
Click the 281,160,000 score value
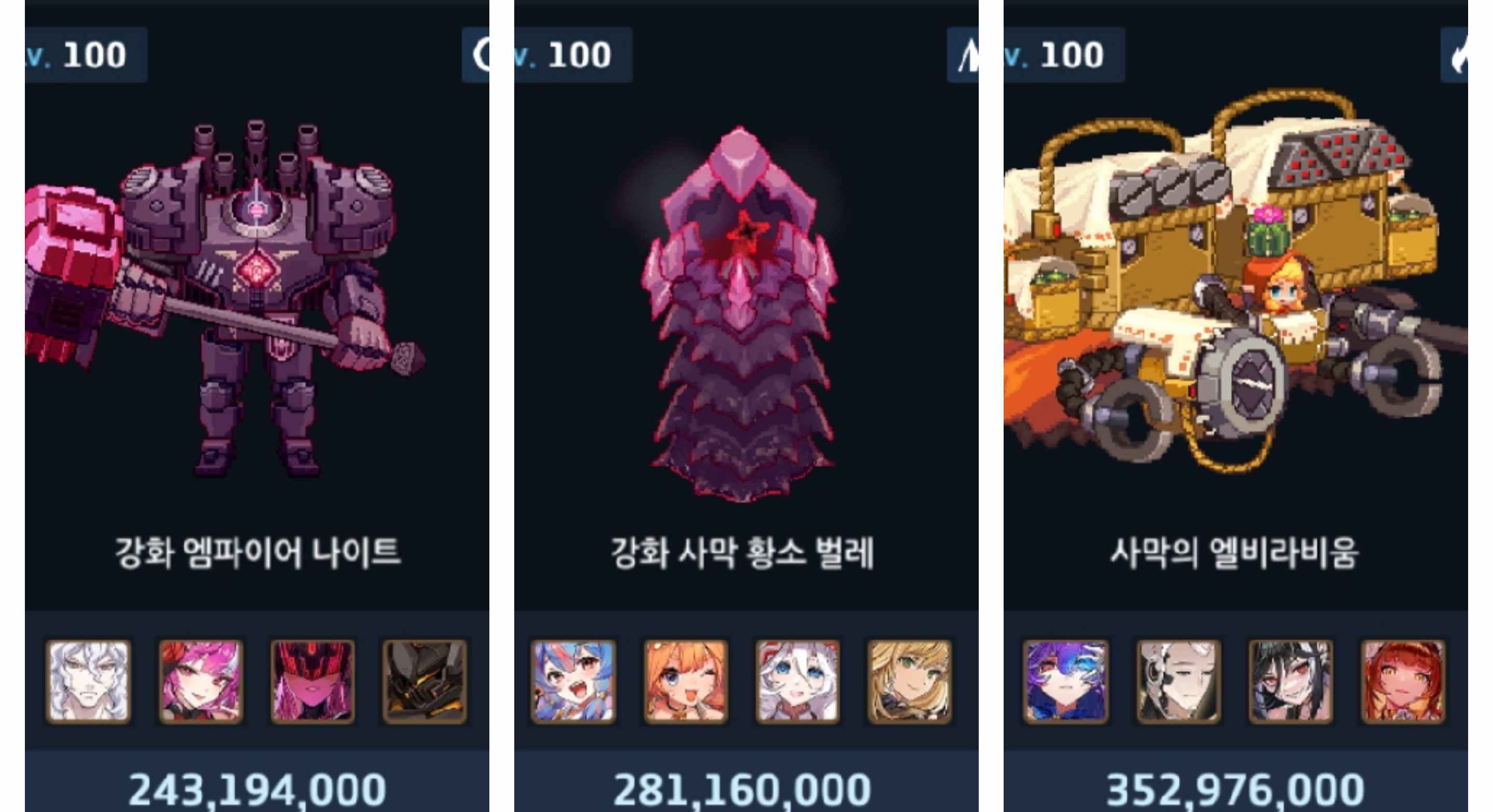pos(742,790)
